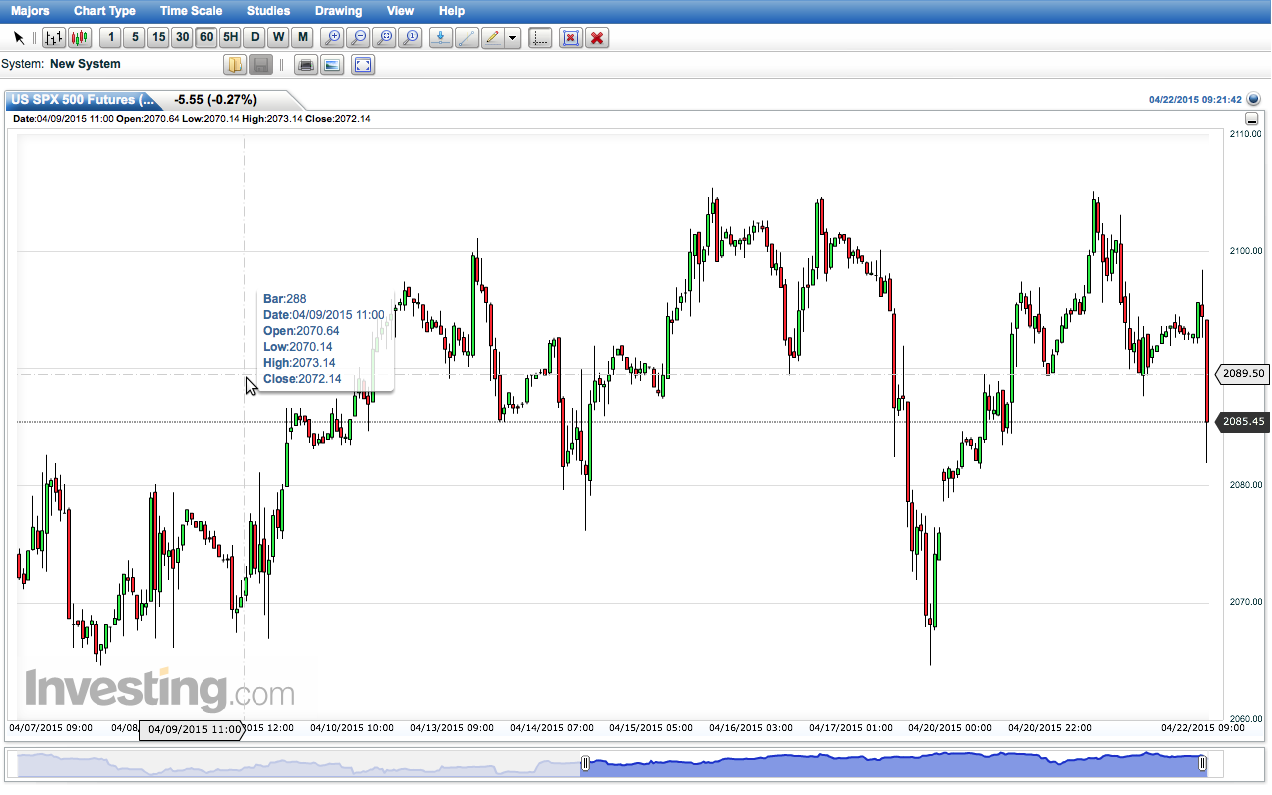The height and width of the screenshot is (795, 1272).
Task: Zoom out with the minus magnifier
Action: pyautogui.click(x=359, y=38)
